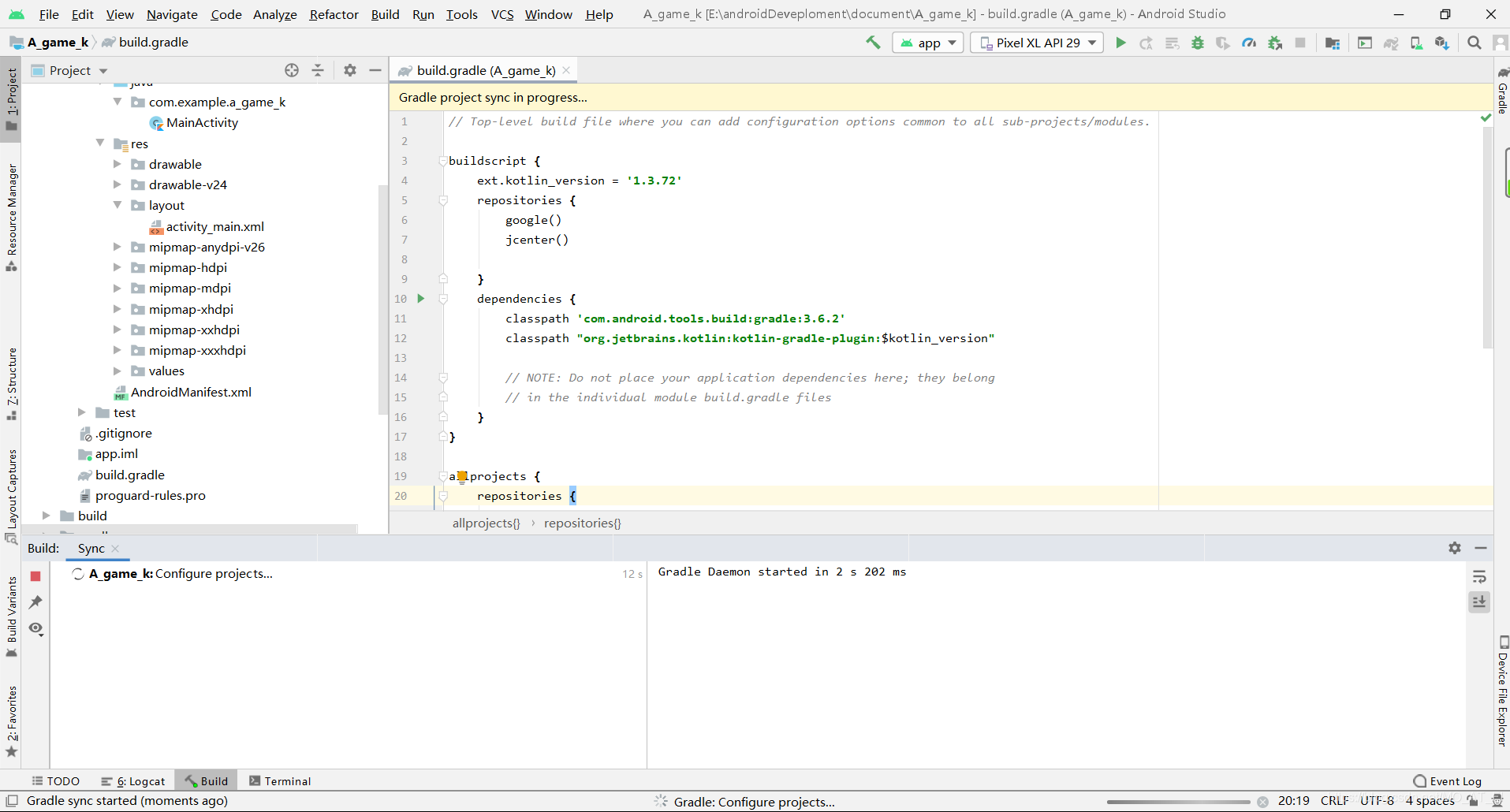The height and width of the screenshot is (812, 1510).
Task: Run the app with green play button
Action: click(1120, 43)
